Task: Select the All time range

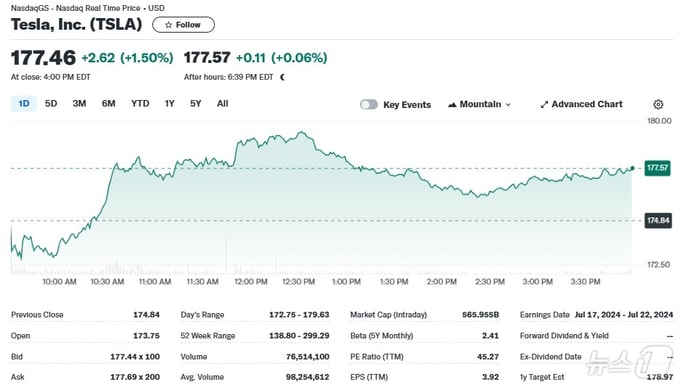Action: (222, 104)
